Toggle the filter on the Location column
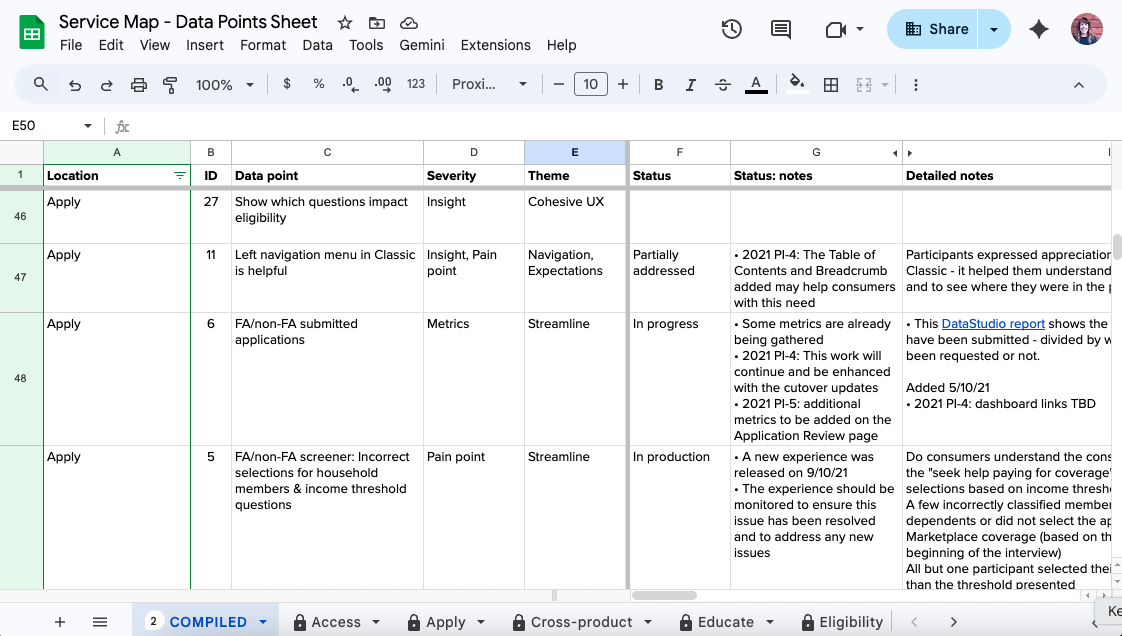The height and width of the screenshot is (636, 1122). (x=180, y=175)
